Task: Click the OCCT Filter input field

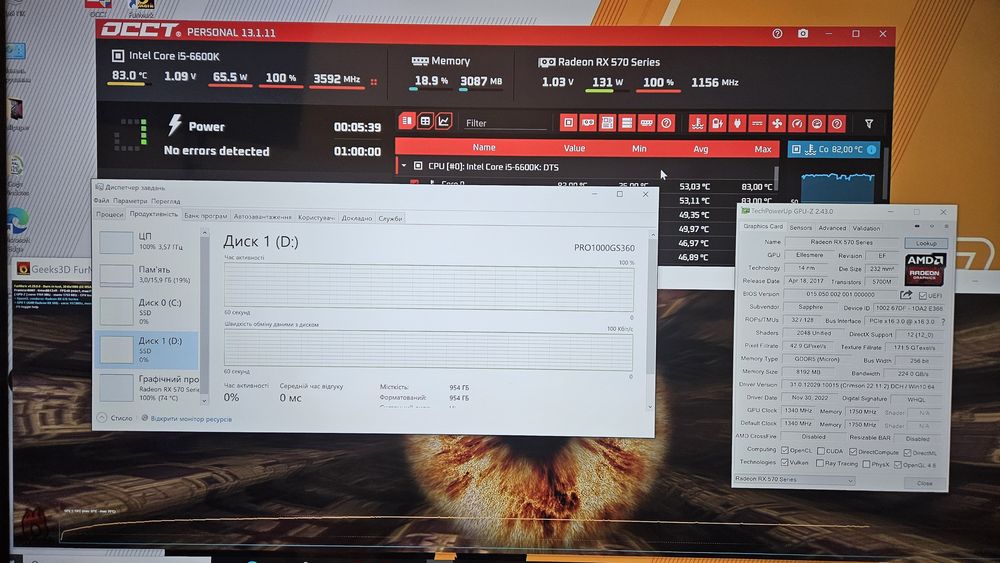Action: tap(505, 123)
